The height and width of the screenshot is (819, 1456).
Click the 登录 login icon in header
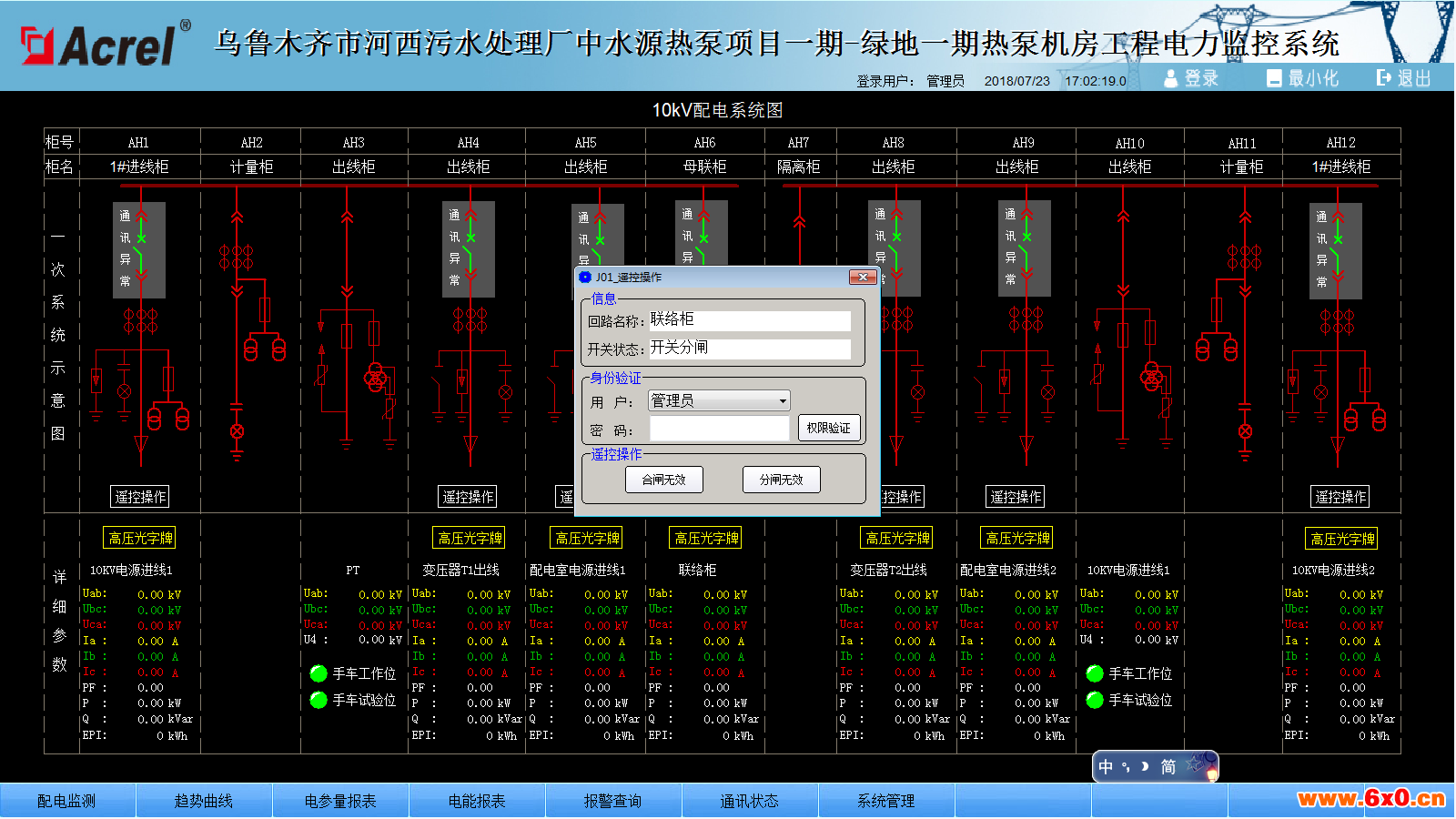pos(1171,79)
